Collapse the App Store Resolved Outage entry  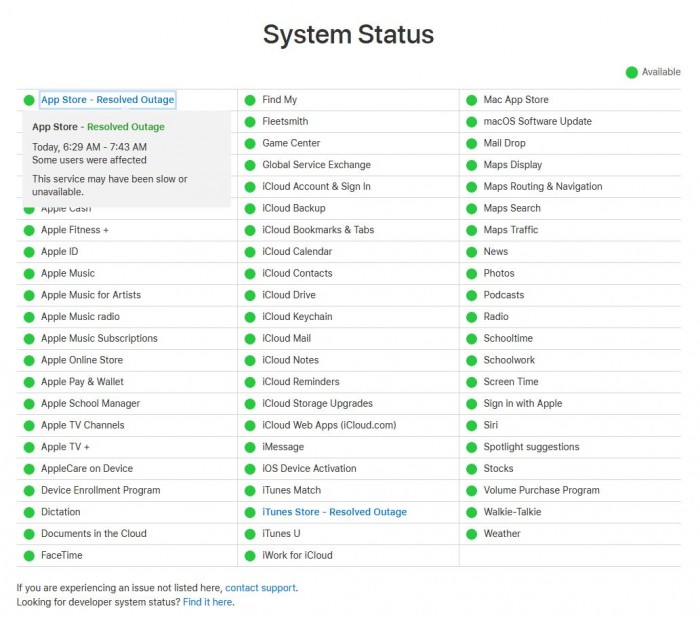(107, 100)
